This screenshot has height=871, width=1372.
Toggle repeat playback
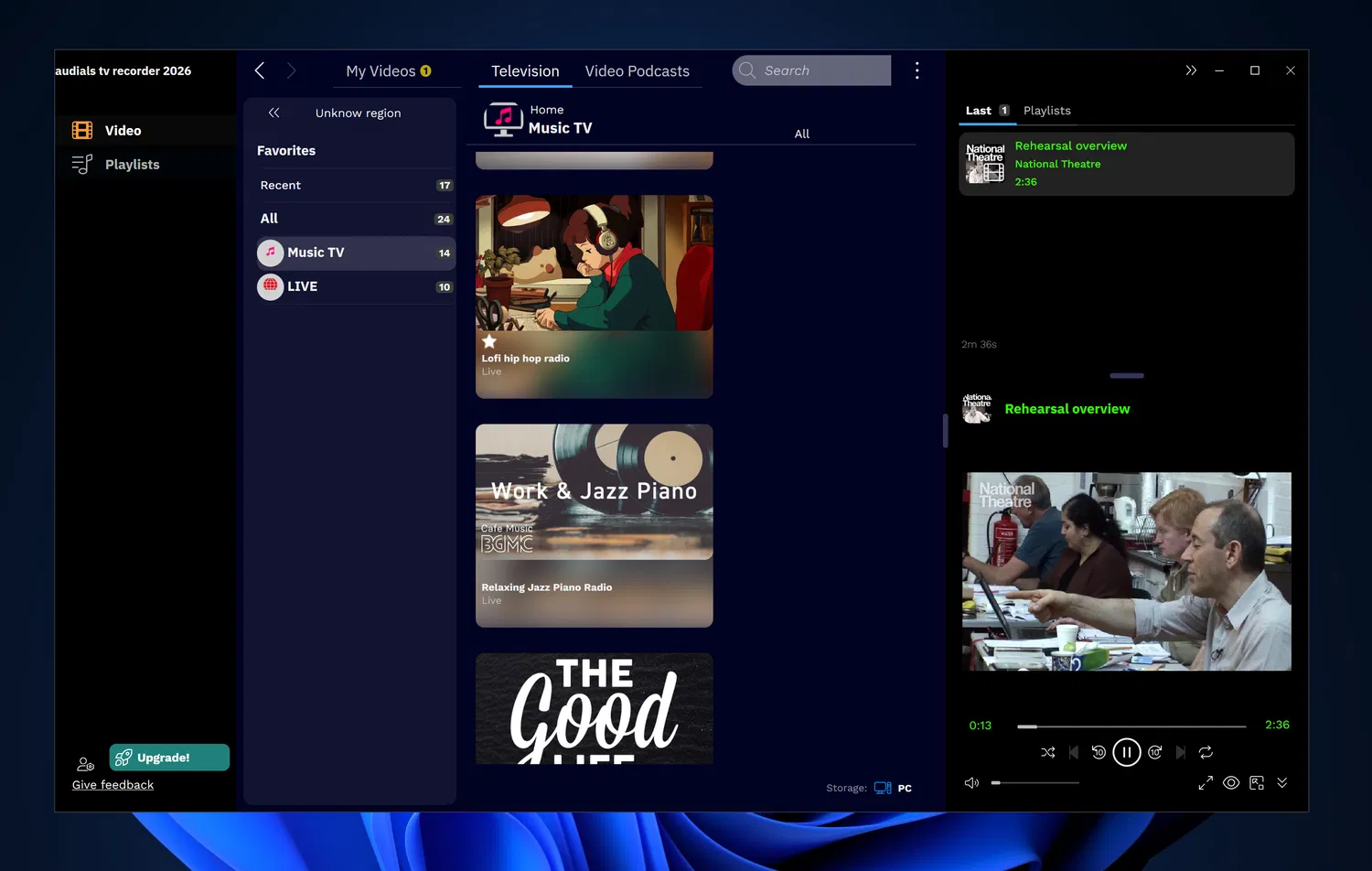click(1206, 752)
